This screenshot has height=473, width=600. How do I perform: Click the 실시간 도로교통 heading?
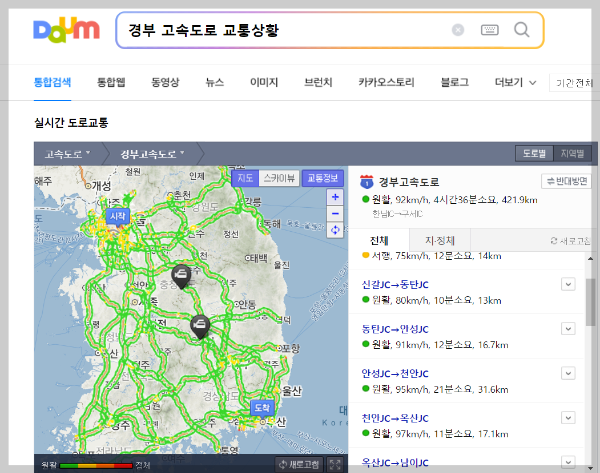(71, 123)
